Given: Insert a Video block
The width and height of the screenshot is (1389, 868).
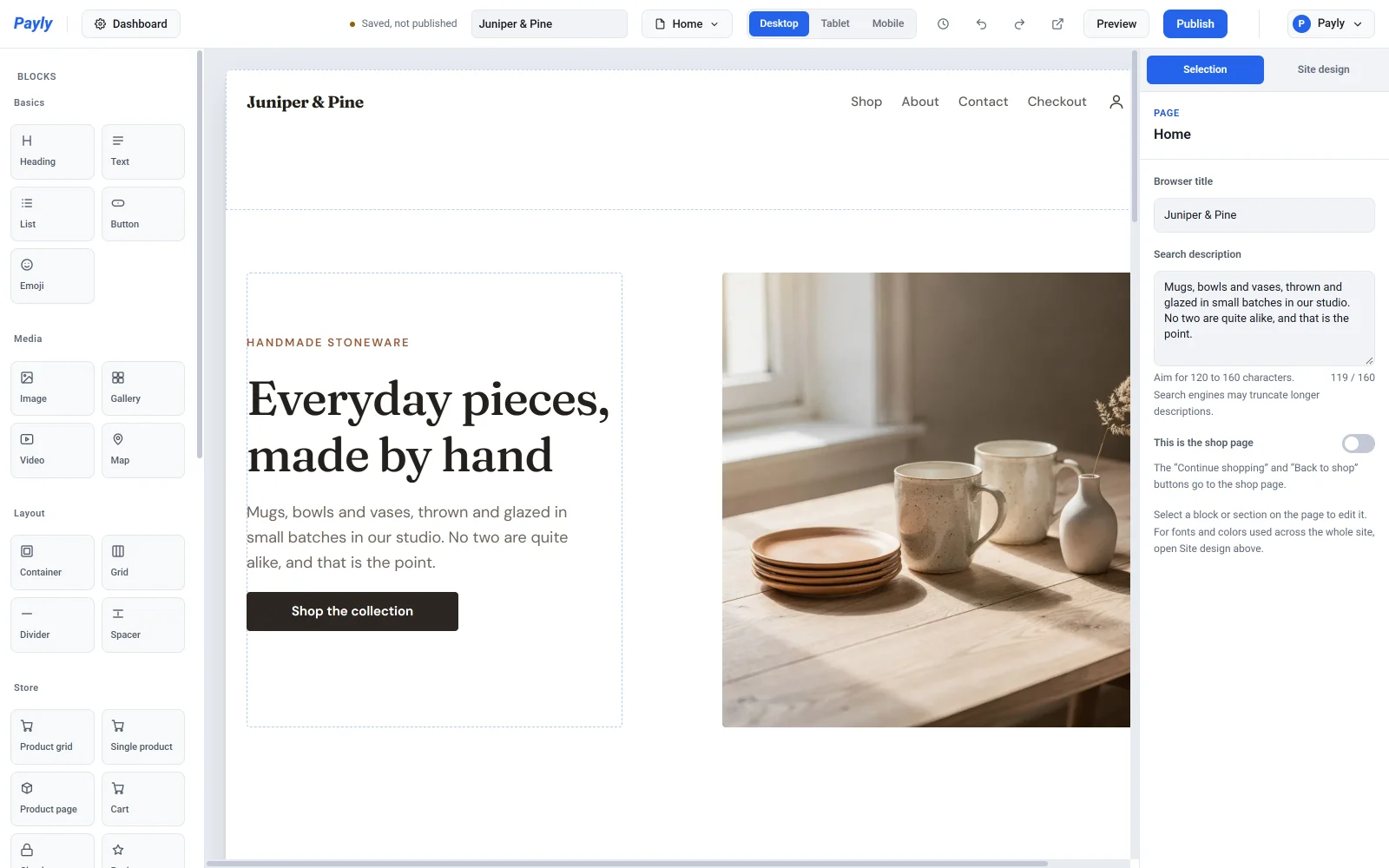Looking at the screenshot, I should [52, 450].
